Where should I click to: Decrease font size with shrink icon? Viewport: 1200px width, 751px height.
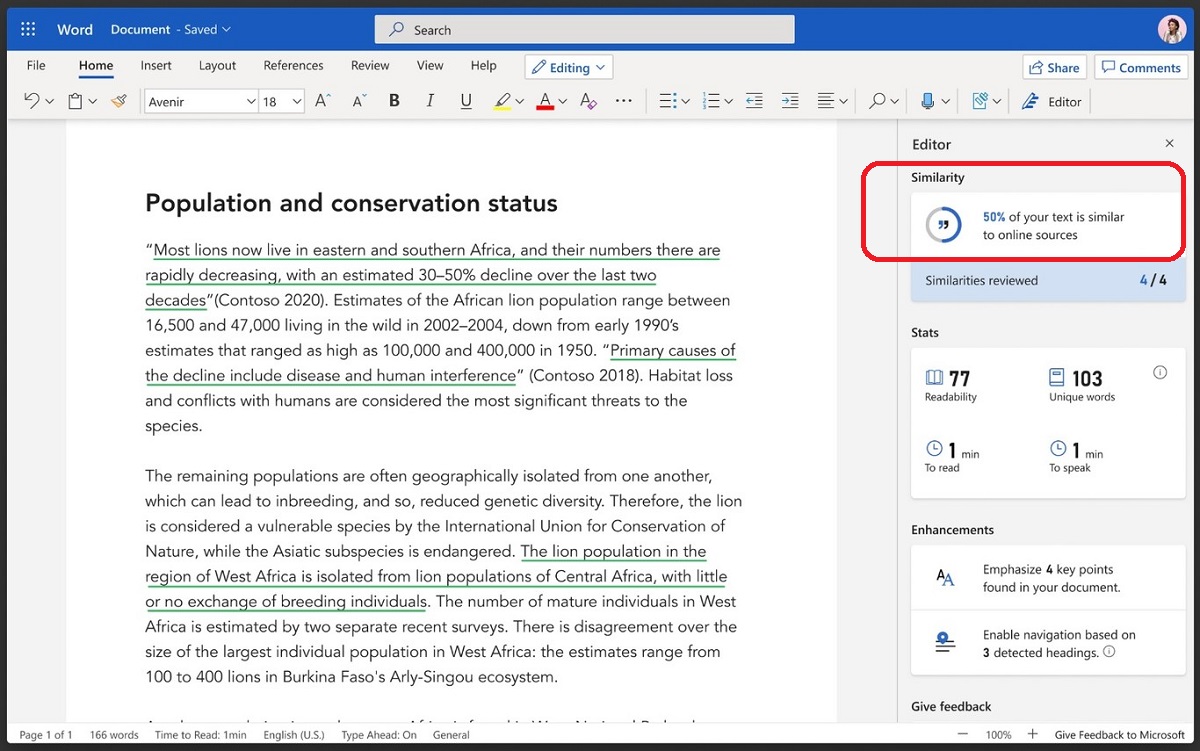pyautogui.click(x=358, y=101)
